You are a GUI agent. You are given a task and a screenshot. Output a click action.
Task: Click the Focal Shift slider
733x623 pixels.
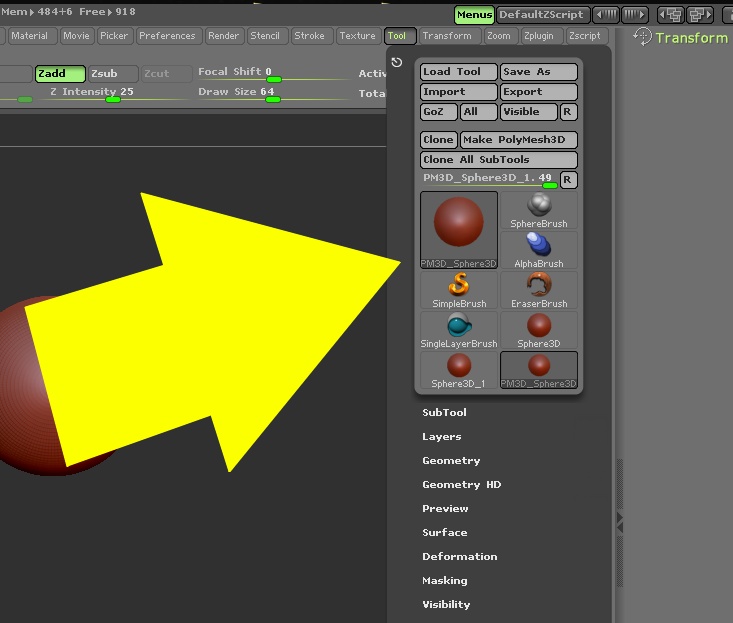pos(273,74)
